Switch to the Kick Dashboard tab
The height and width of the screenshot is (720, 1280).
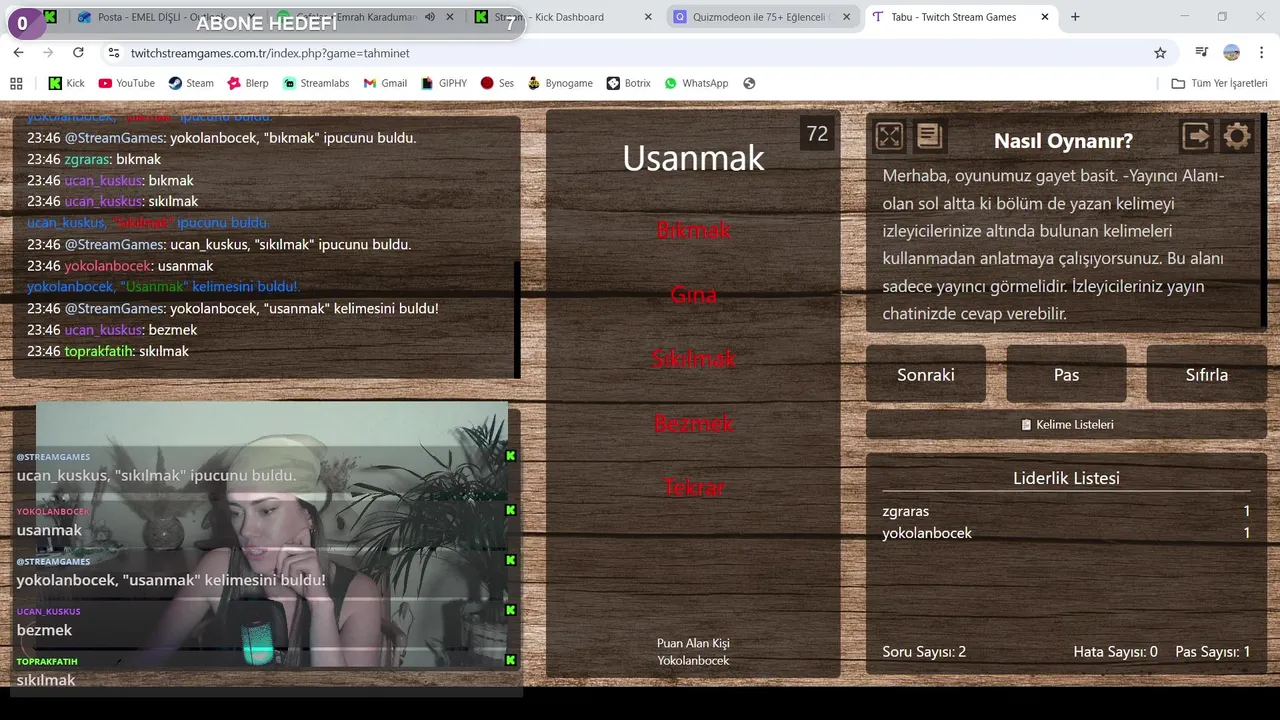click(x=563, y=17)
